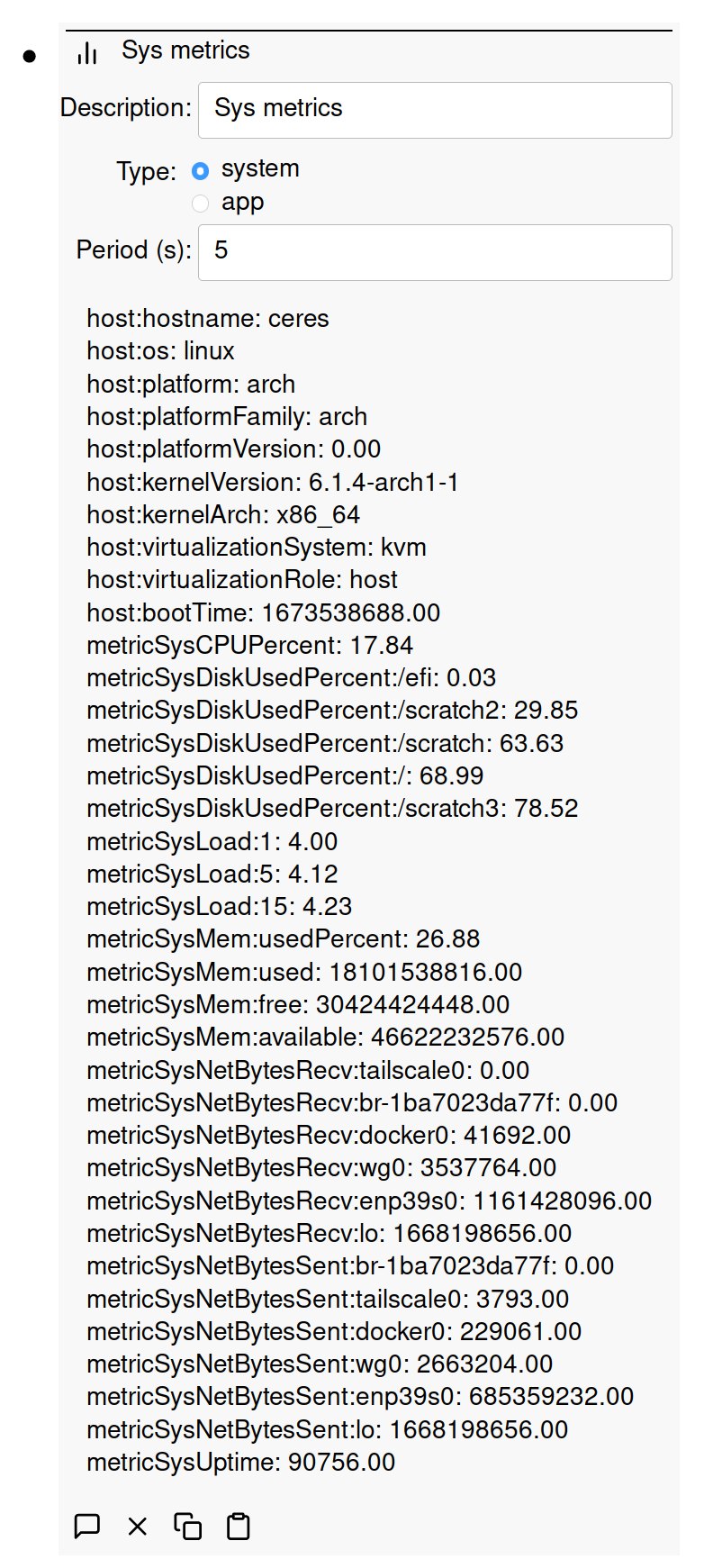The height and width of the screenshot is (1568, 704).
Task: Click the Sys metrics header title
Action: tap(185, 51)
